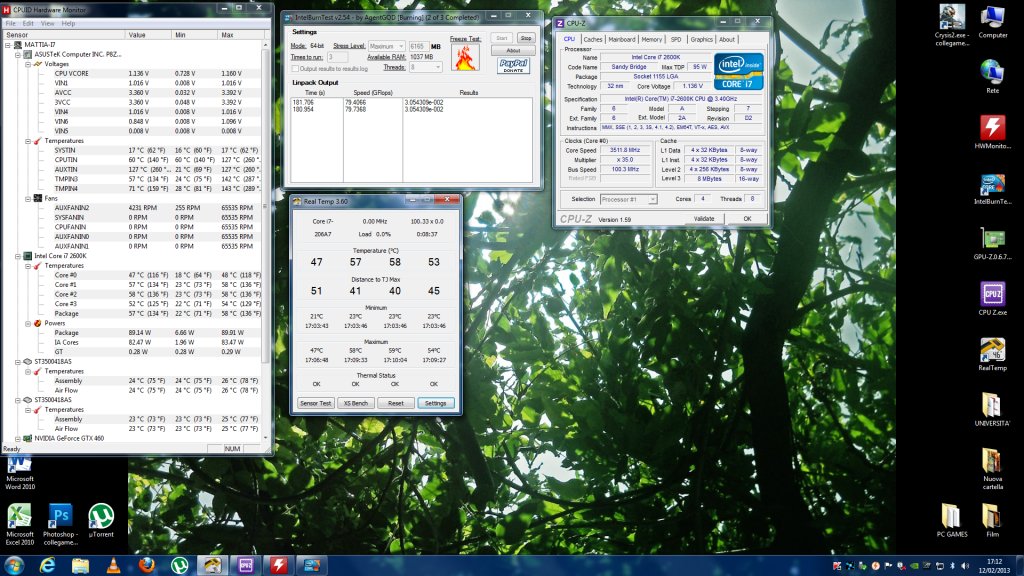
Task: Switch to the Memory tab in CPU-Z
Action: point(652,39)
